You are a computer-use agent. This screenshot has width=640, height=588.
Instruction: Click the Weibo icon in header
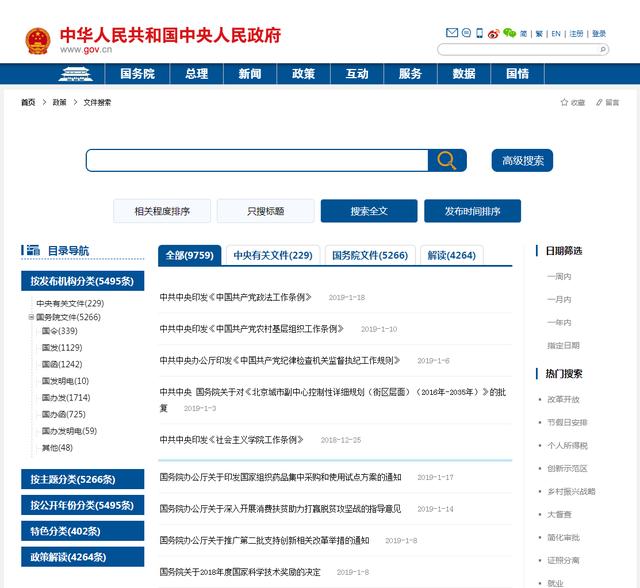coord(493,33)
